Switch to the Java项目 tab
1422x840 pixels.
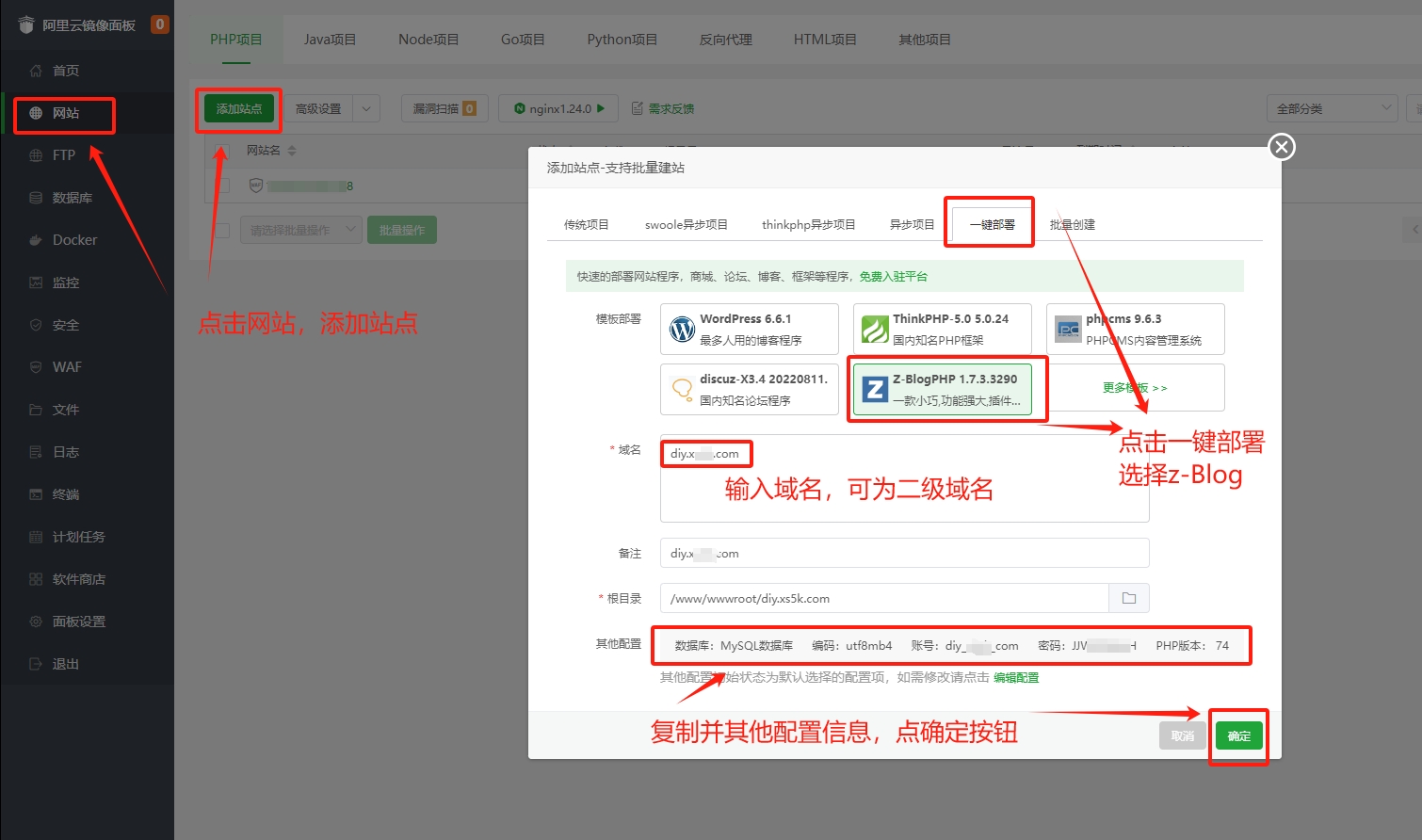tap(330, 39)
